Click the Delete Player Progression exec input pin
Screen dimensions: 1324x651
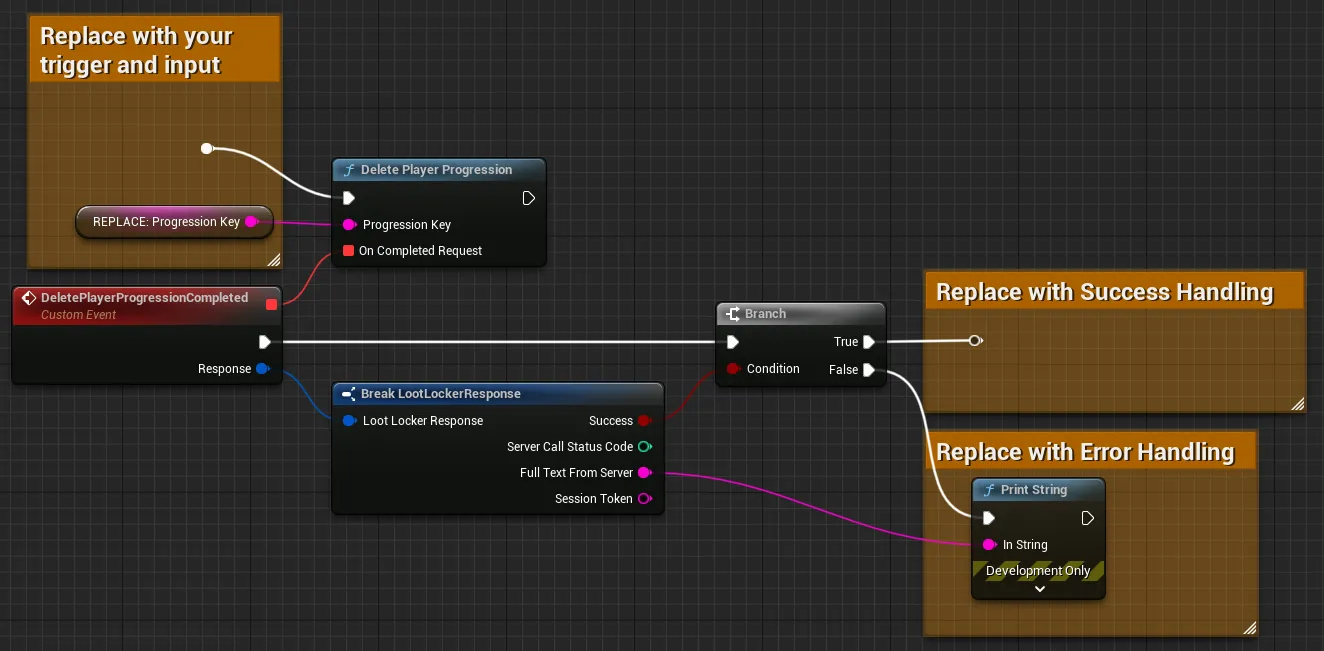pos(349,198)
